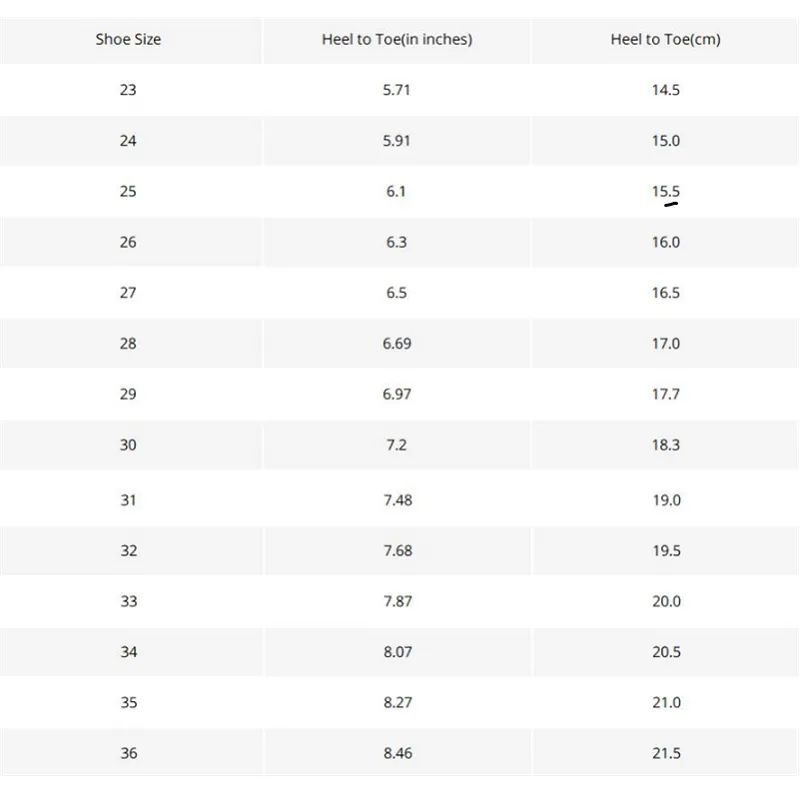
Task: Select the 7.2 inches value
Action: click(397, 445)
